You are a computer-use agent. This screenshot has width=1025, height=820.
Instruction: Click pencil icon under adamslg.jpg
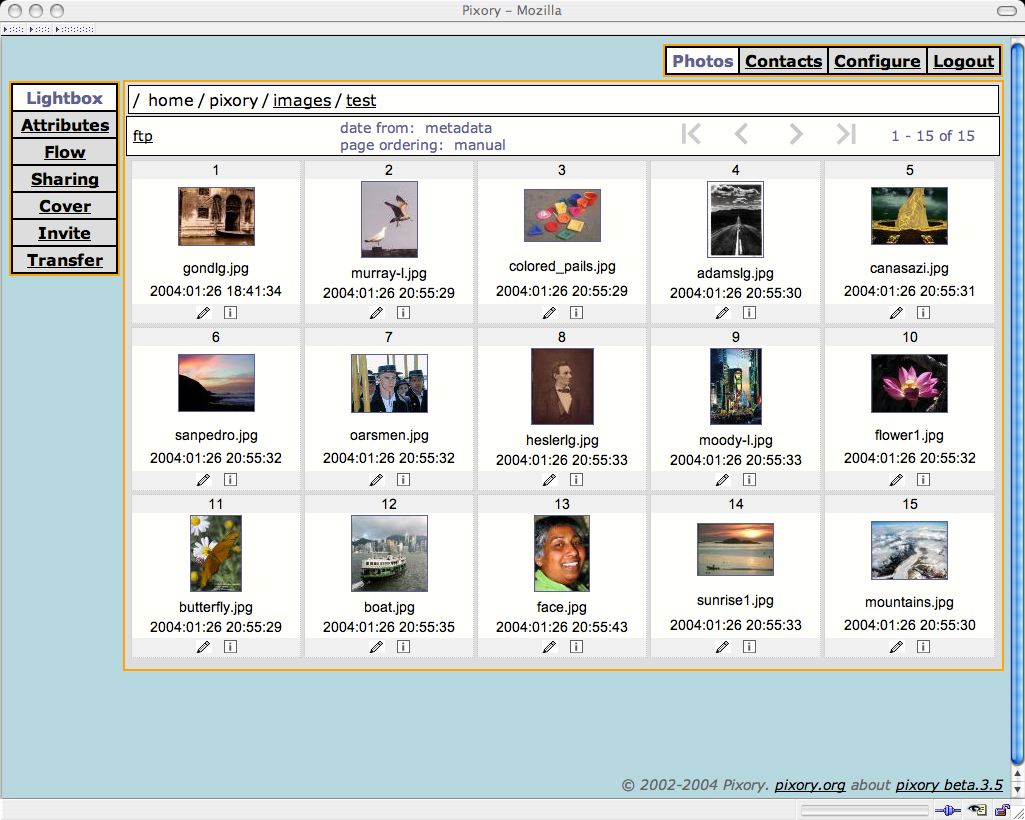click(722, 313)
